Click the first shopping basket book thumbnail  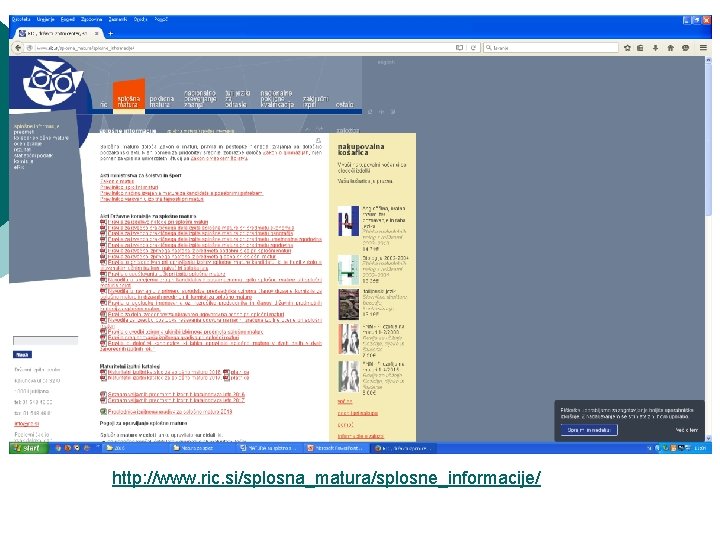coord(348,221)
